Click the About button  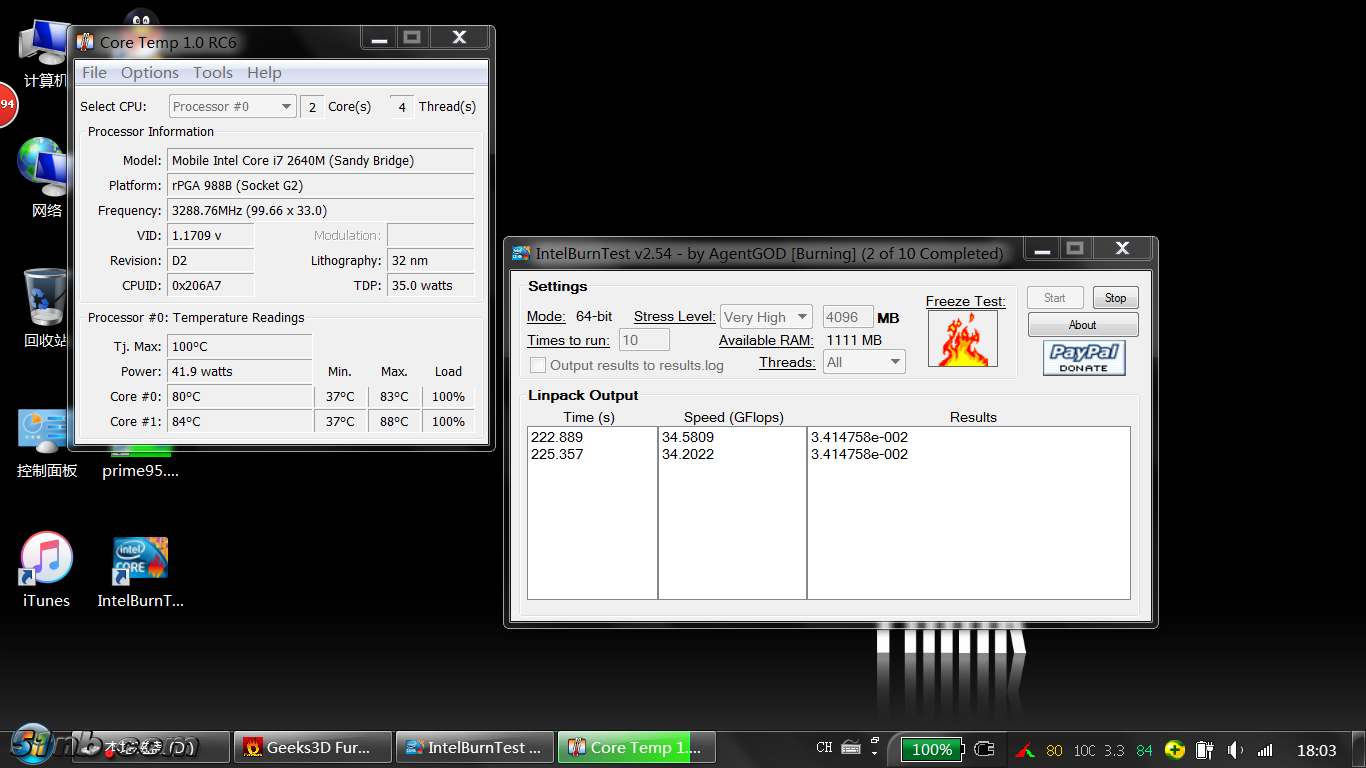click(1082, 325)
